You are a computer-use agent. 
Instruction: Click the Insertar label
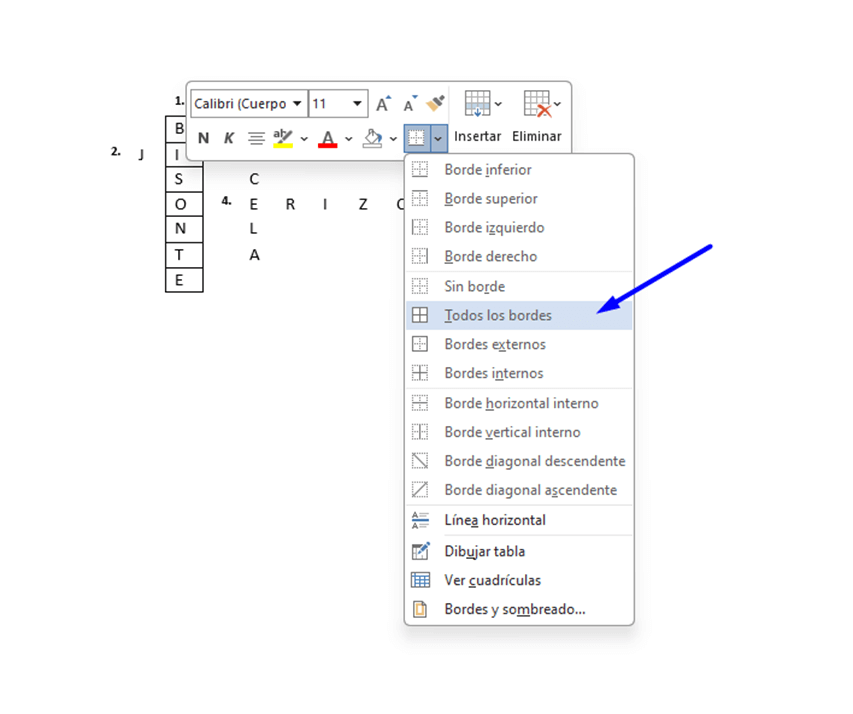click(478, 136)
